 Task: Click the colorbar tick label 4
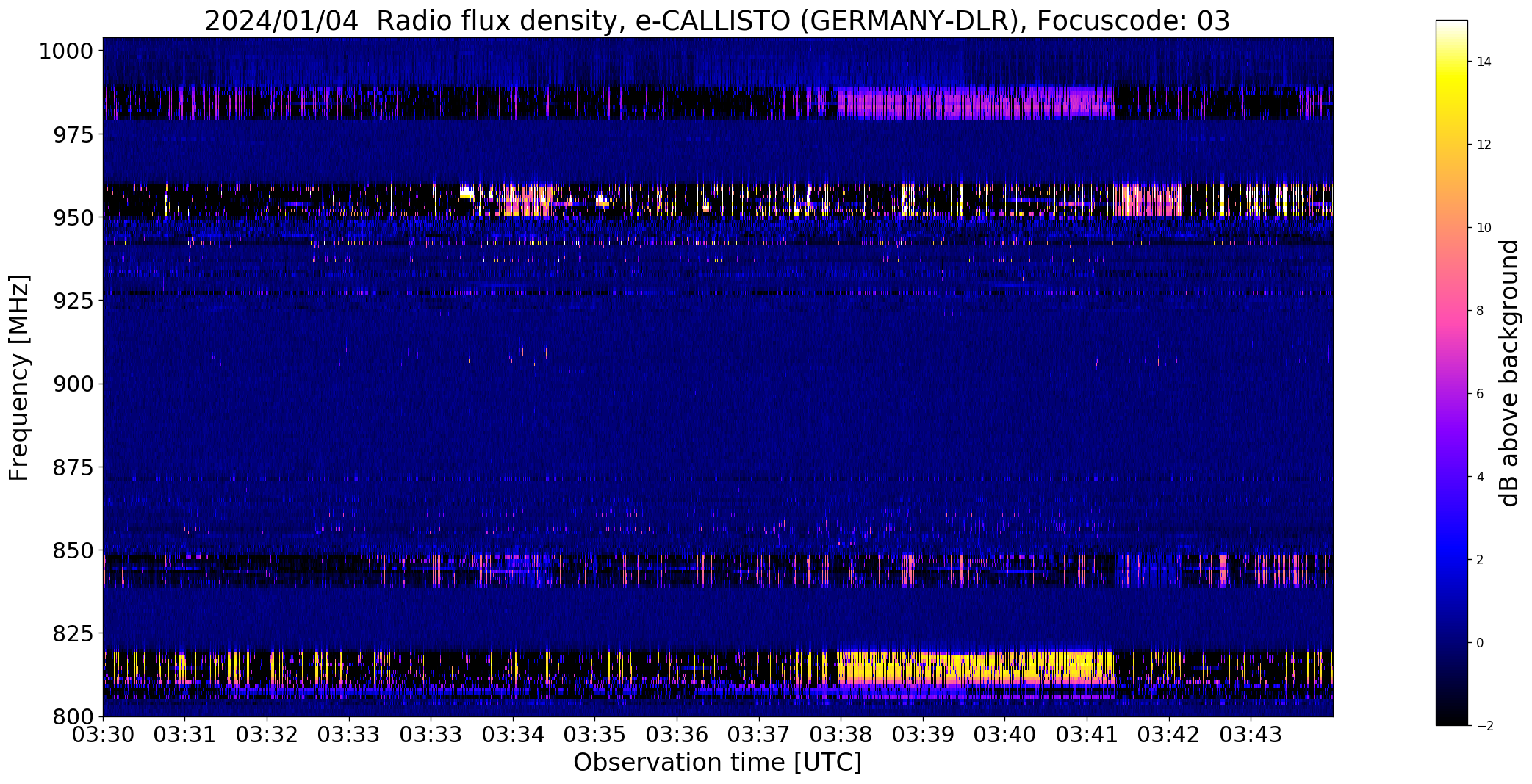[1481, 477]
